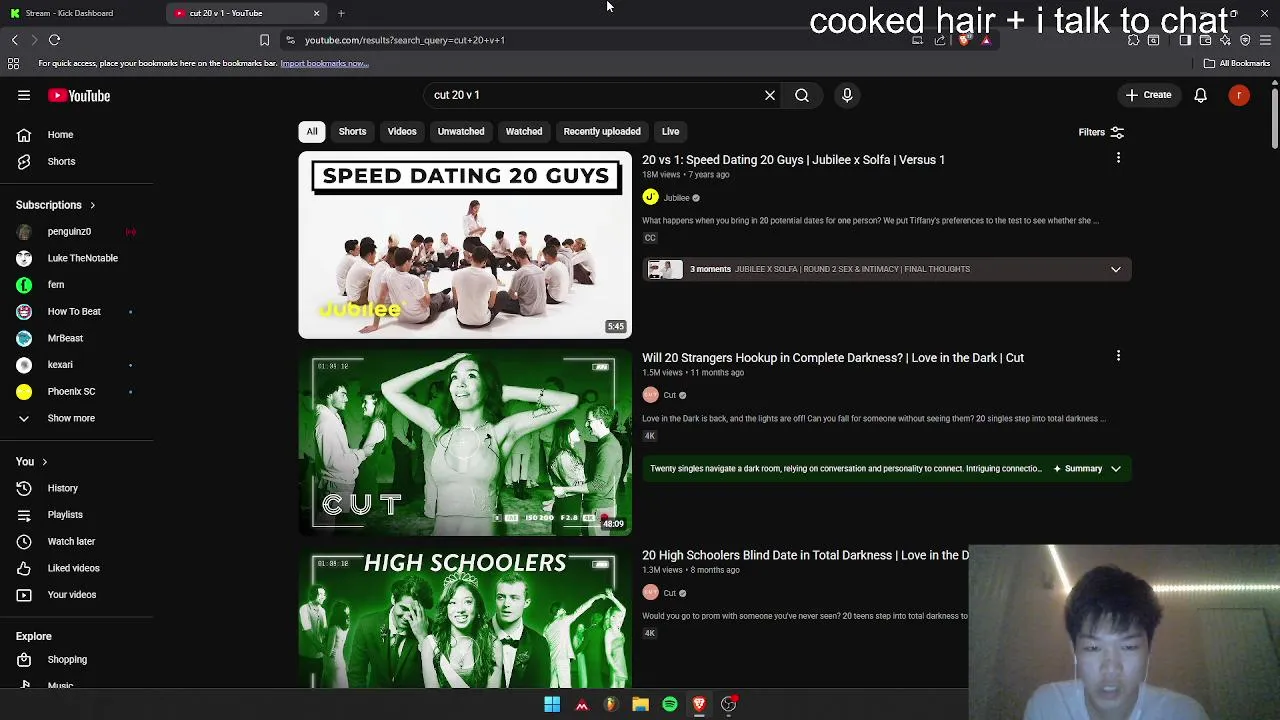
Task: Click the browser address bar URL
Action: (x=405, y=40)
